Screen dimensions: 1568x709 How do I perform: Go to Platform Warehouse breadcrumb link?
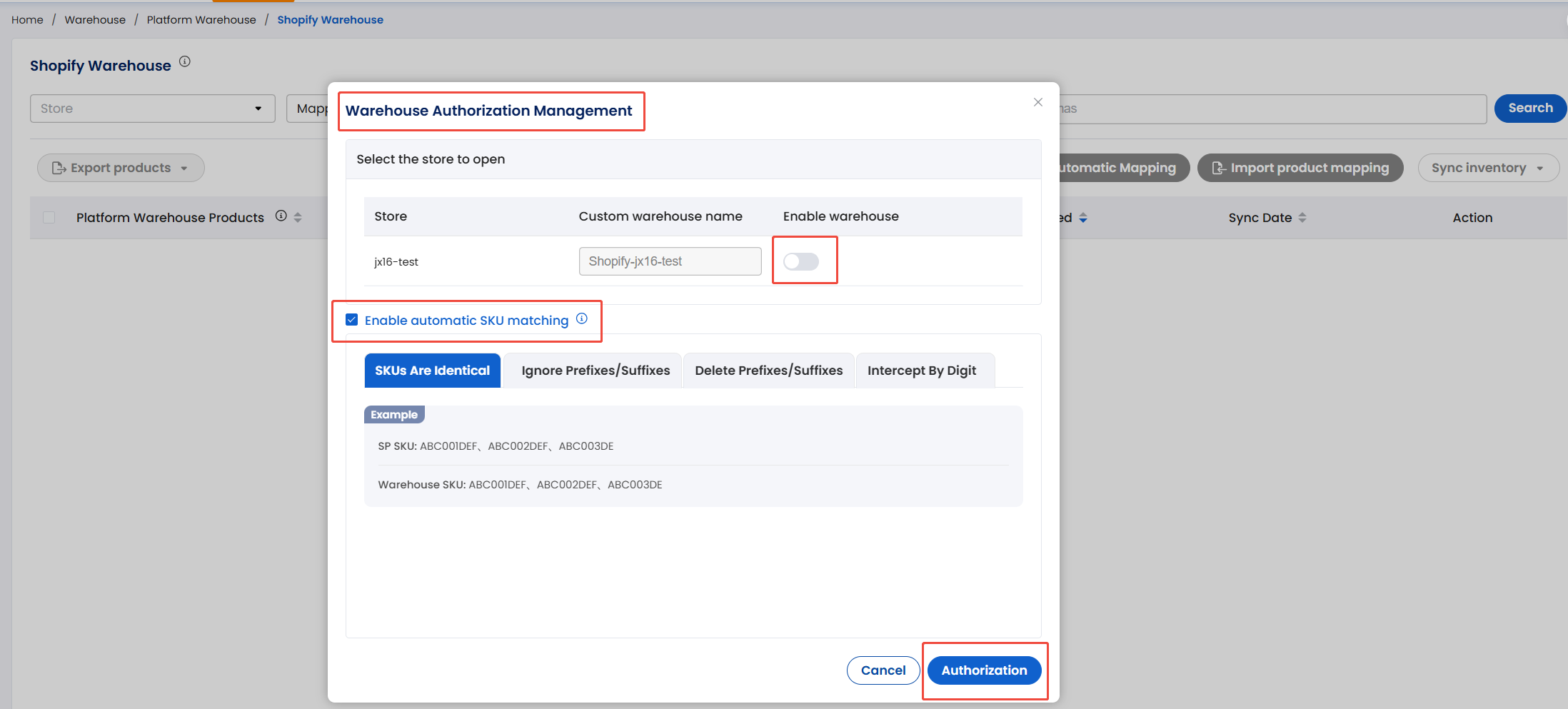point(201,20)
